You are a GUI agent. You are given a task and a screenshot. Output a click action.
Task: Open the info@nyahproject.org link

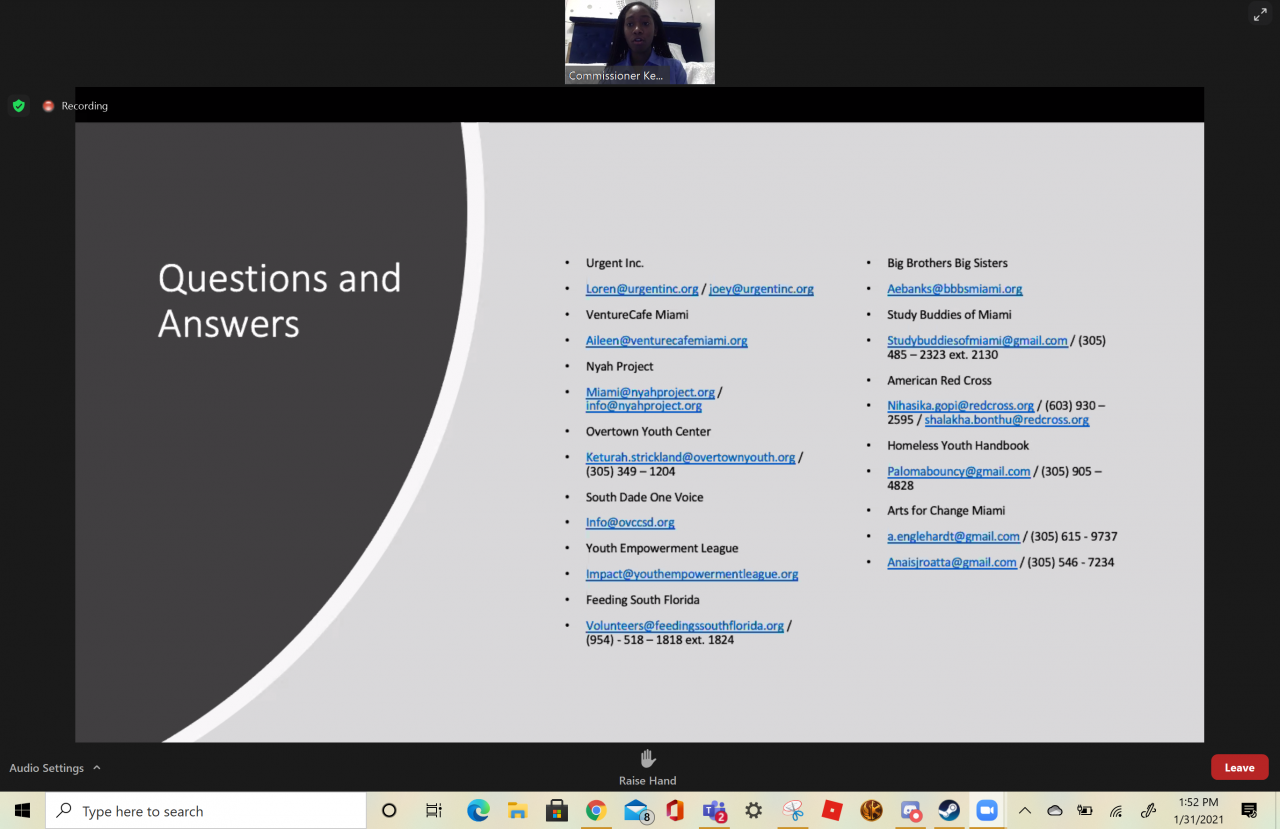click(644, 406)
